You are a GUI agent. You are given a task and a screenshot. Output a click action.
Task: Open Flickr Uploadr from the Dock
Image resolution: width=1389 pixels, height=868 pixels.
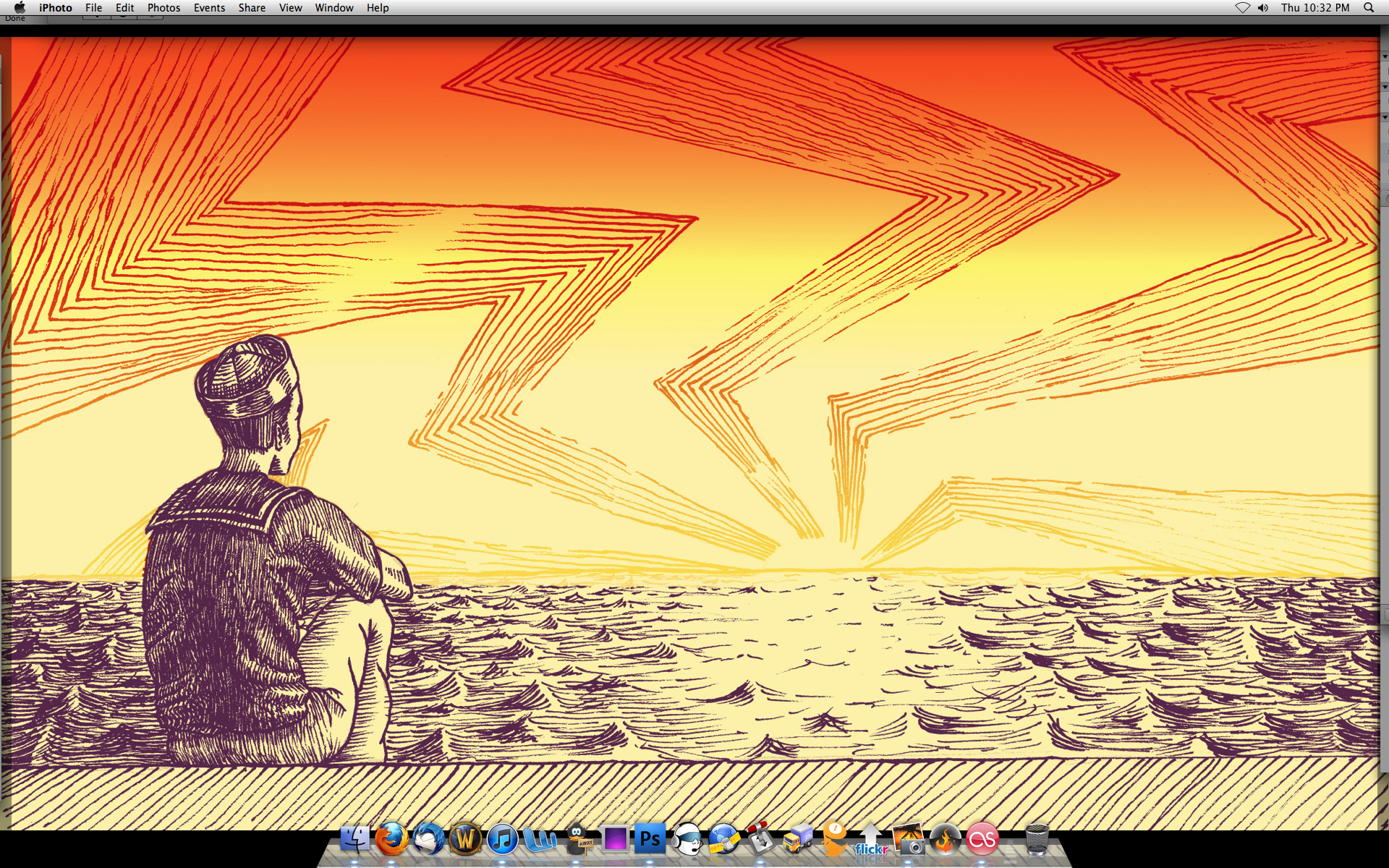(x=871, y=839)
